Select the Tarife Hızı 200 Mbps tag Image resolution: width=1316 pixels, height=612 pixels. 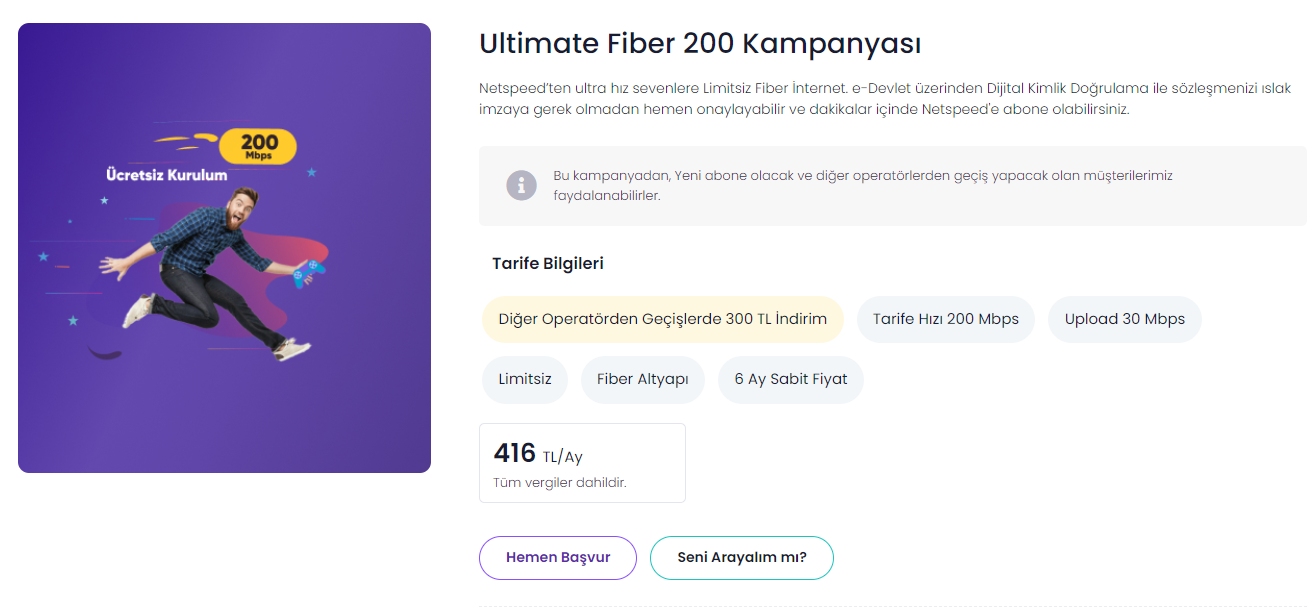(945, 320)
